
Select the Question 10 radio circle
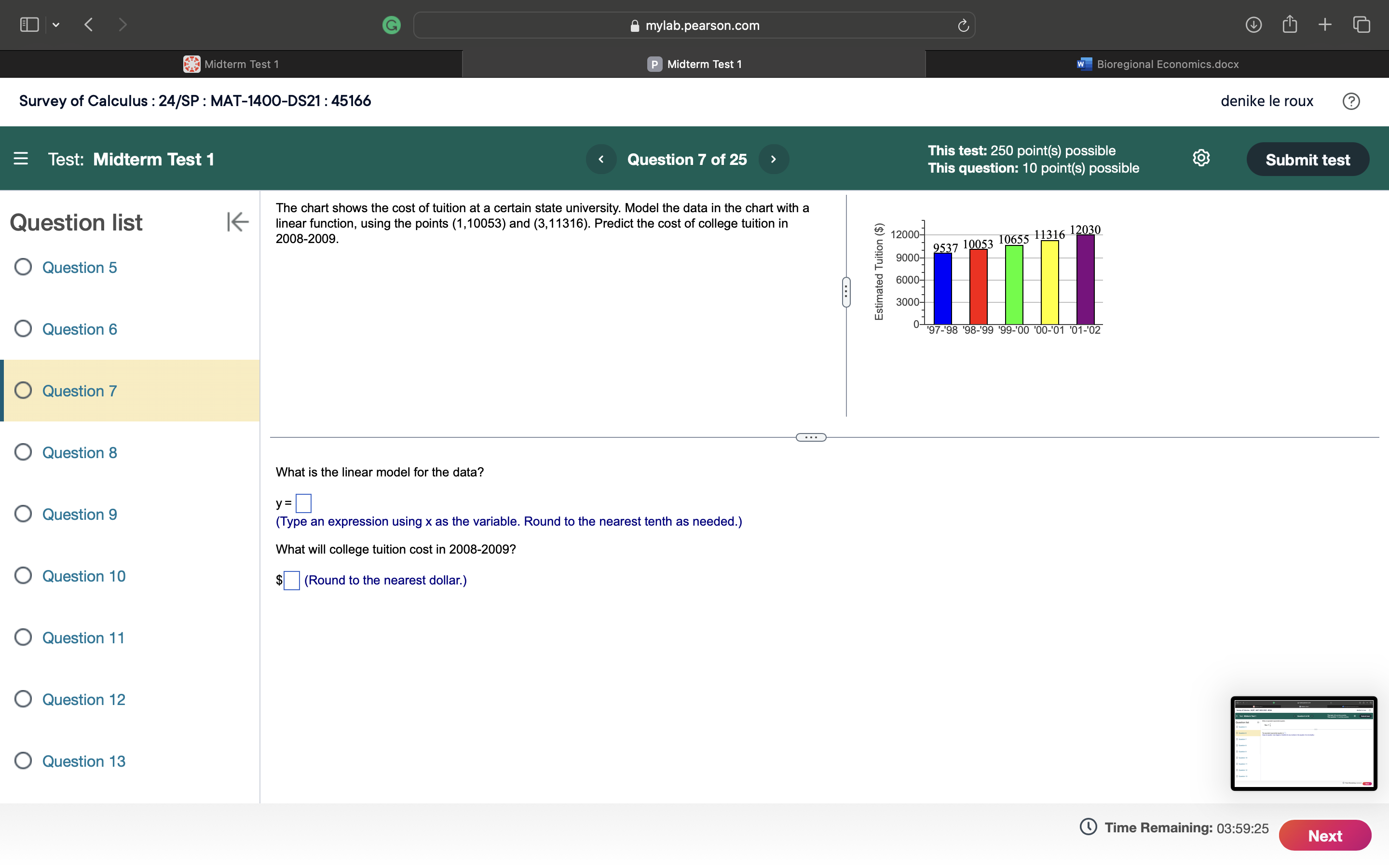pyautogui.click(x=23, y=575)
